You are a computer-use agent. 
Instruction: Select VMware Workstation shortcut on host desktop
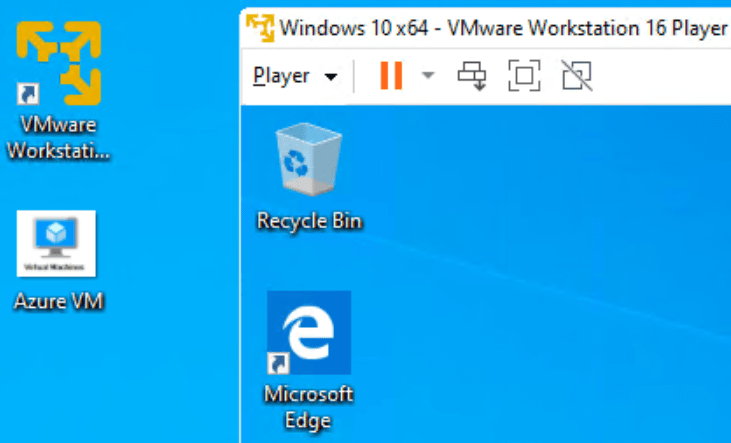coord(59,63)
